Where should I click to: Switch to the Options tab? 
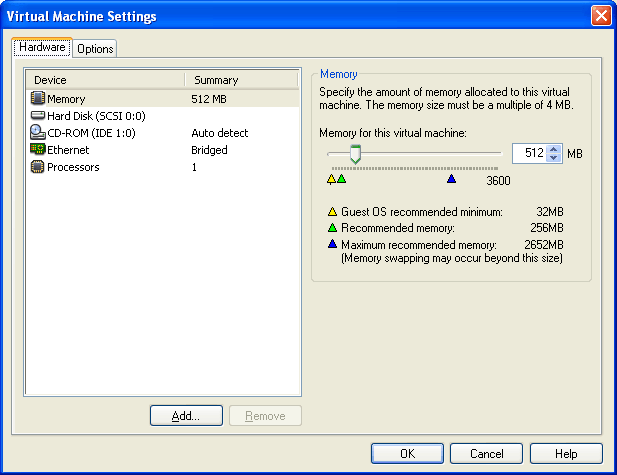[x=95, y=48]
